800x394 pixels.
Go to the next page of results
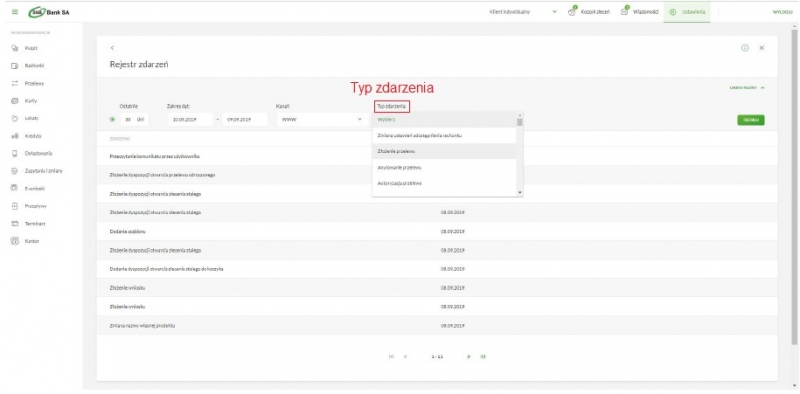[x=468, y=357]
